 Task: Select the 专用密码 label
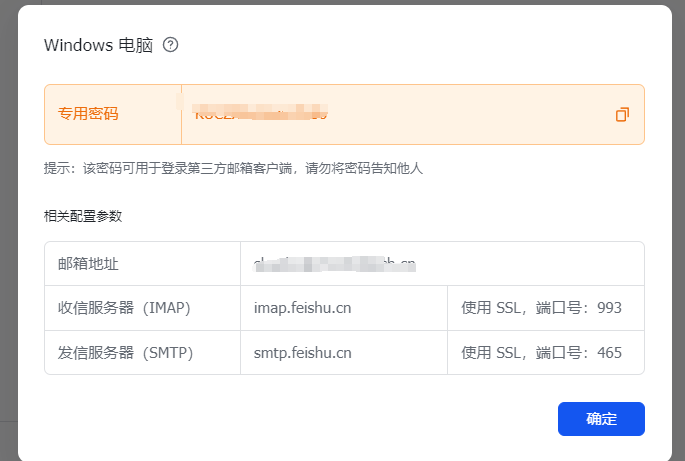click(88, 114)
